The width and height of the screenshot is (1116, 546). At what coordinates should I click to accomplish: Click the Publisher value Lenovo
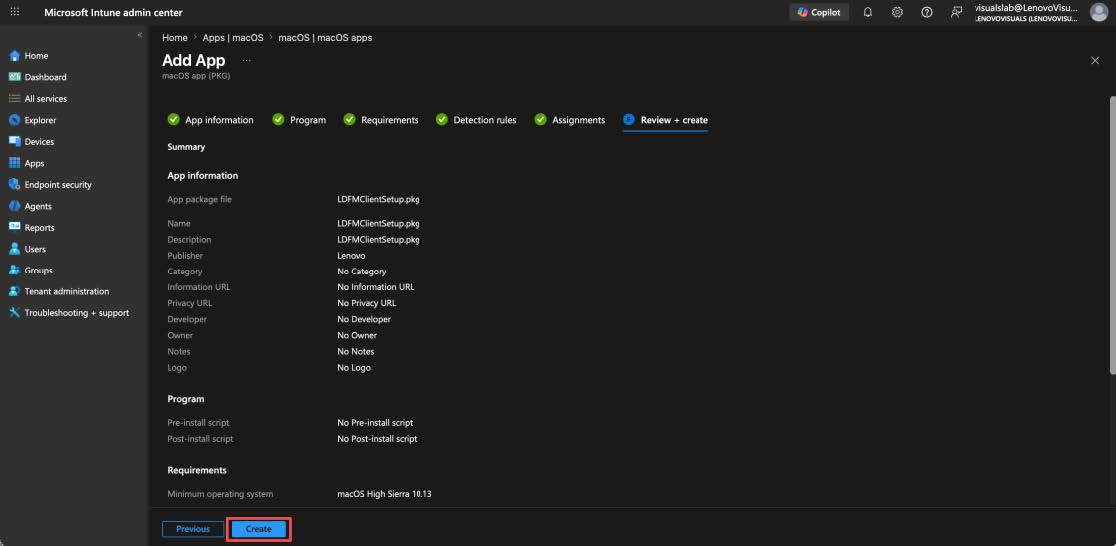(x=352, y=256)
